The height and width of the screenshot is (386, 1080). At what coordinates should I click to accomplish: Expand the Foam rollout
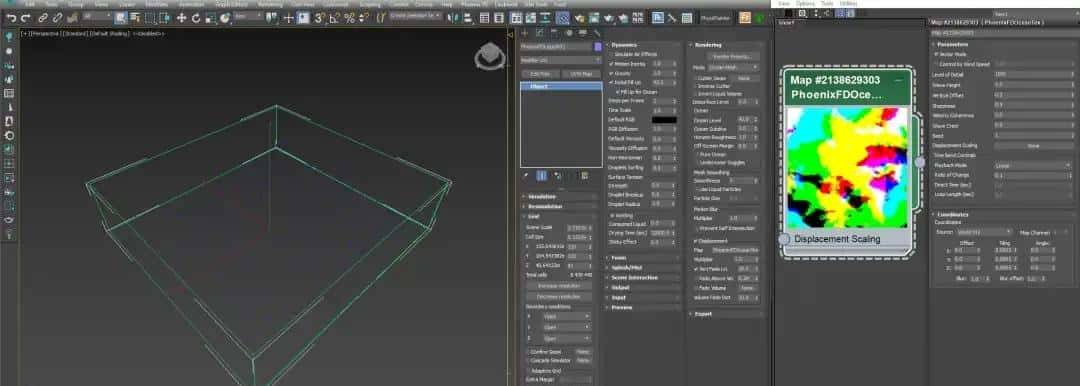click(643, 258)
